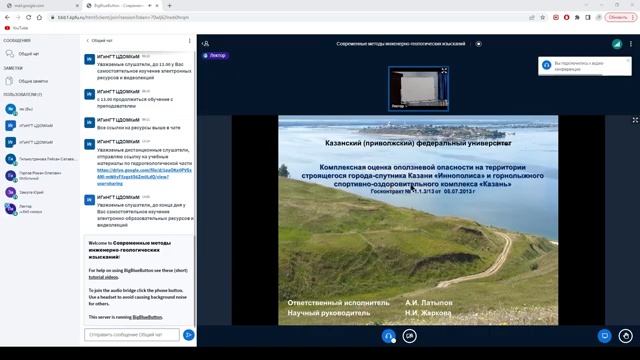The image size is (640, 360).
Task: Bookmark this page with the star
Action: pyautogui.click(x=542, y=17)
